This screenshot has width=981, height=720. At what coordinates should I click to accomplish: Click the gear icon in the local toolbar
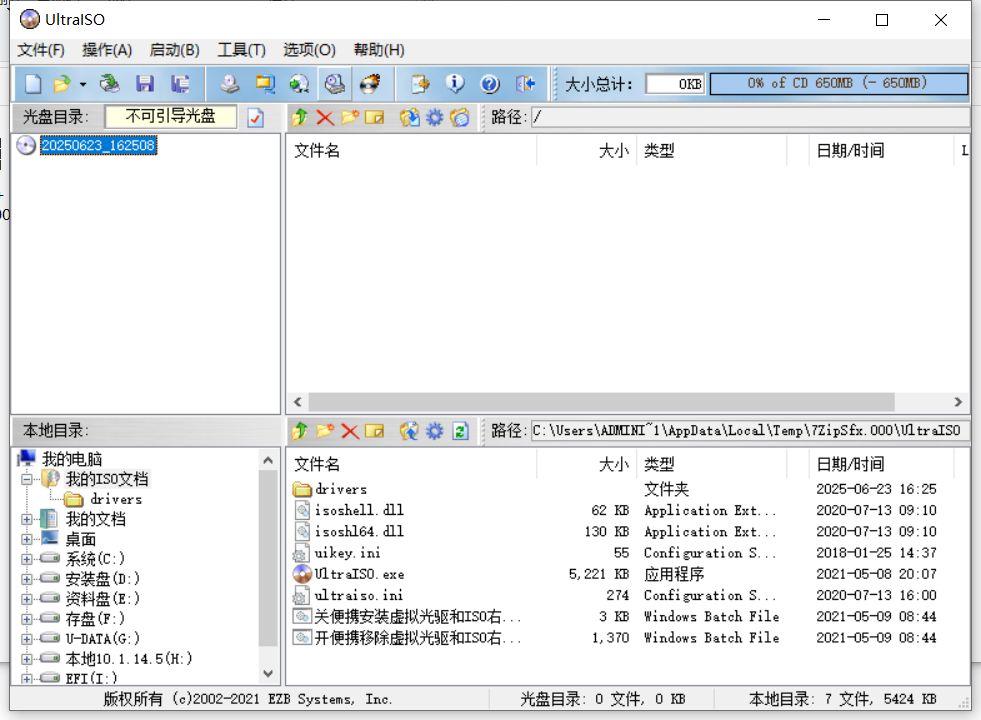434,430
